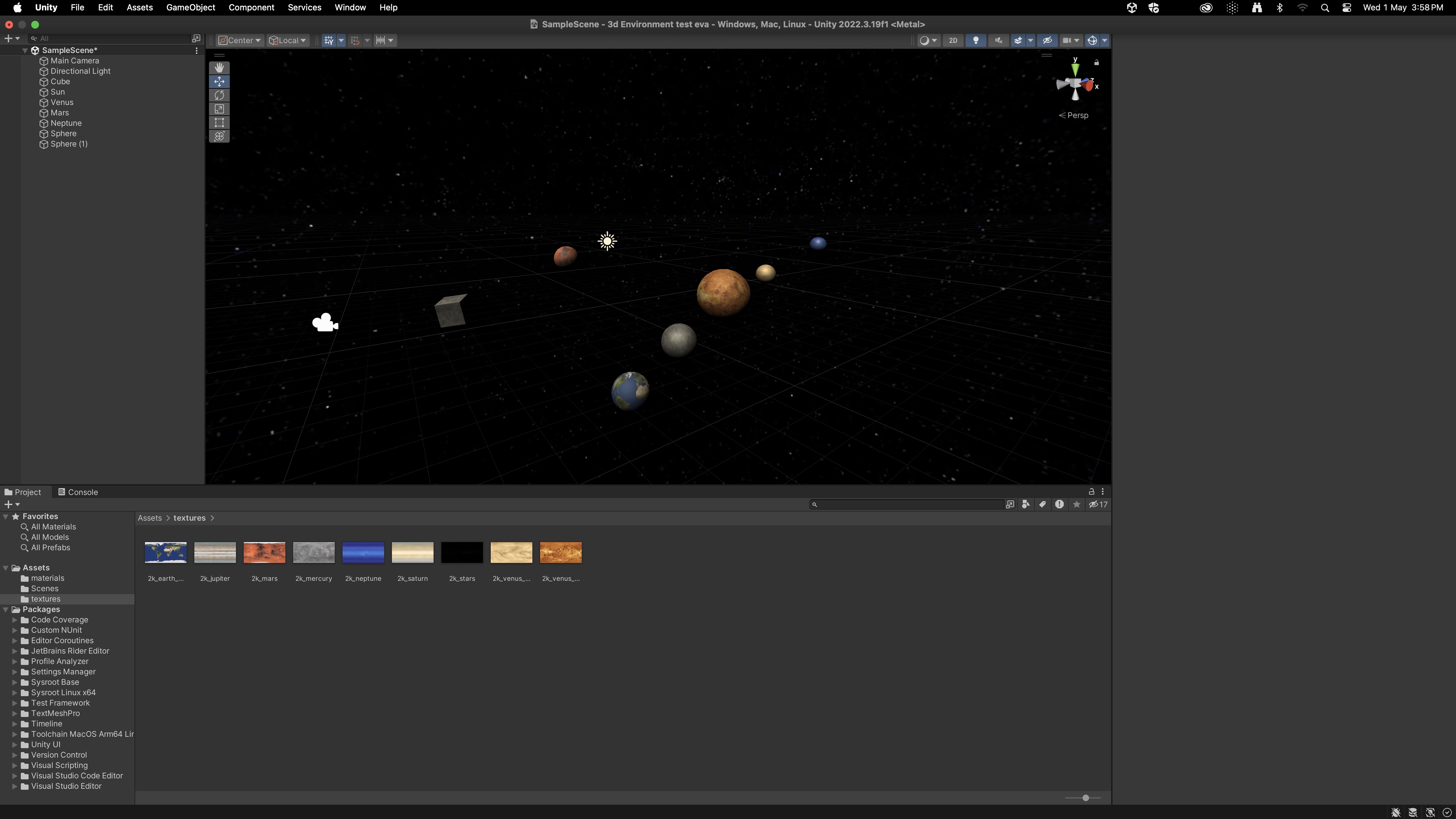This screenshot has height=819, width=1456.
Task: Click the Project search input field
Action: (907, 504)
